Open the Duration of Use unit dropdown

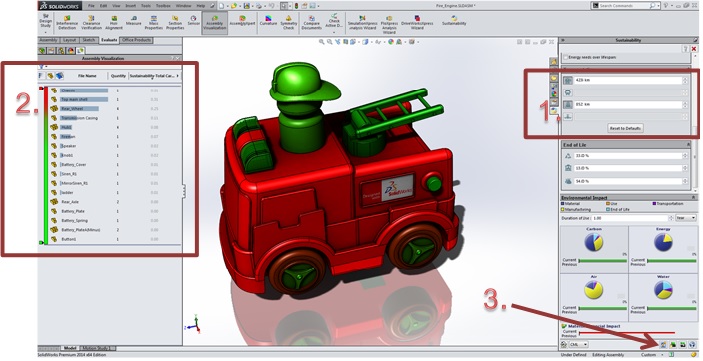686,218
